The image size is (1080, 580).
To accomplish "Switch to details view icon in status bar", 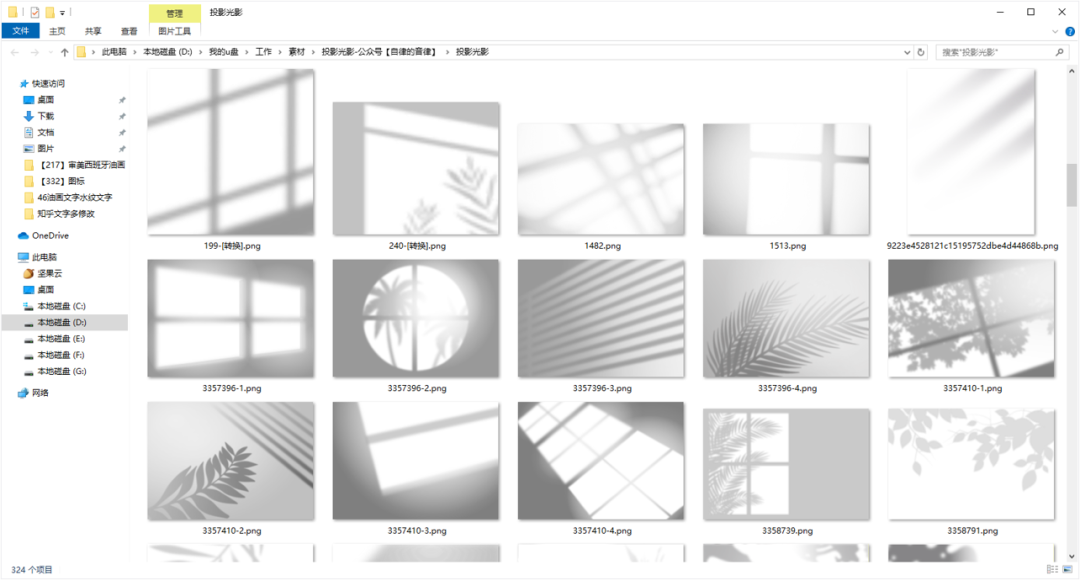I will tap(1052, 570).
